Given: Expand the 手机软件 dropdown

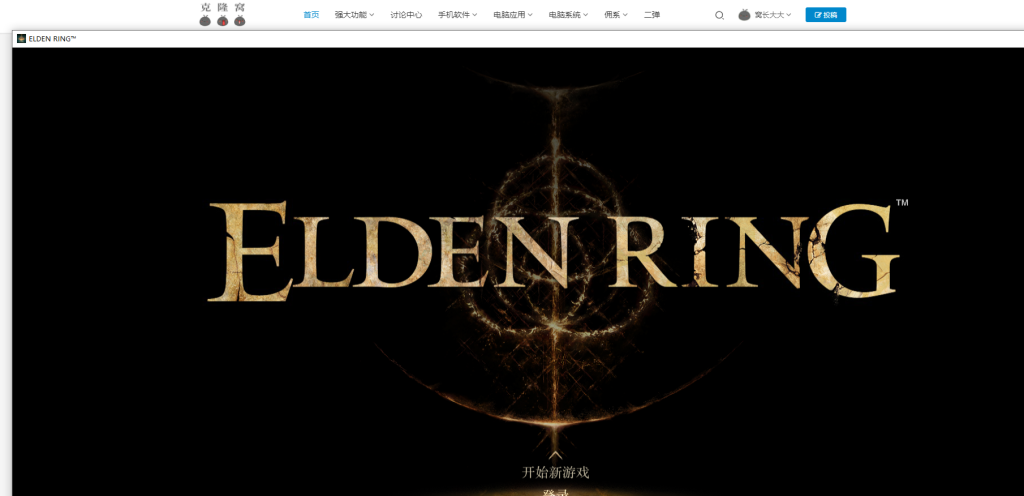Looking at the screenshot, I should point(457,14).
